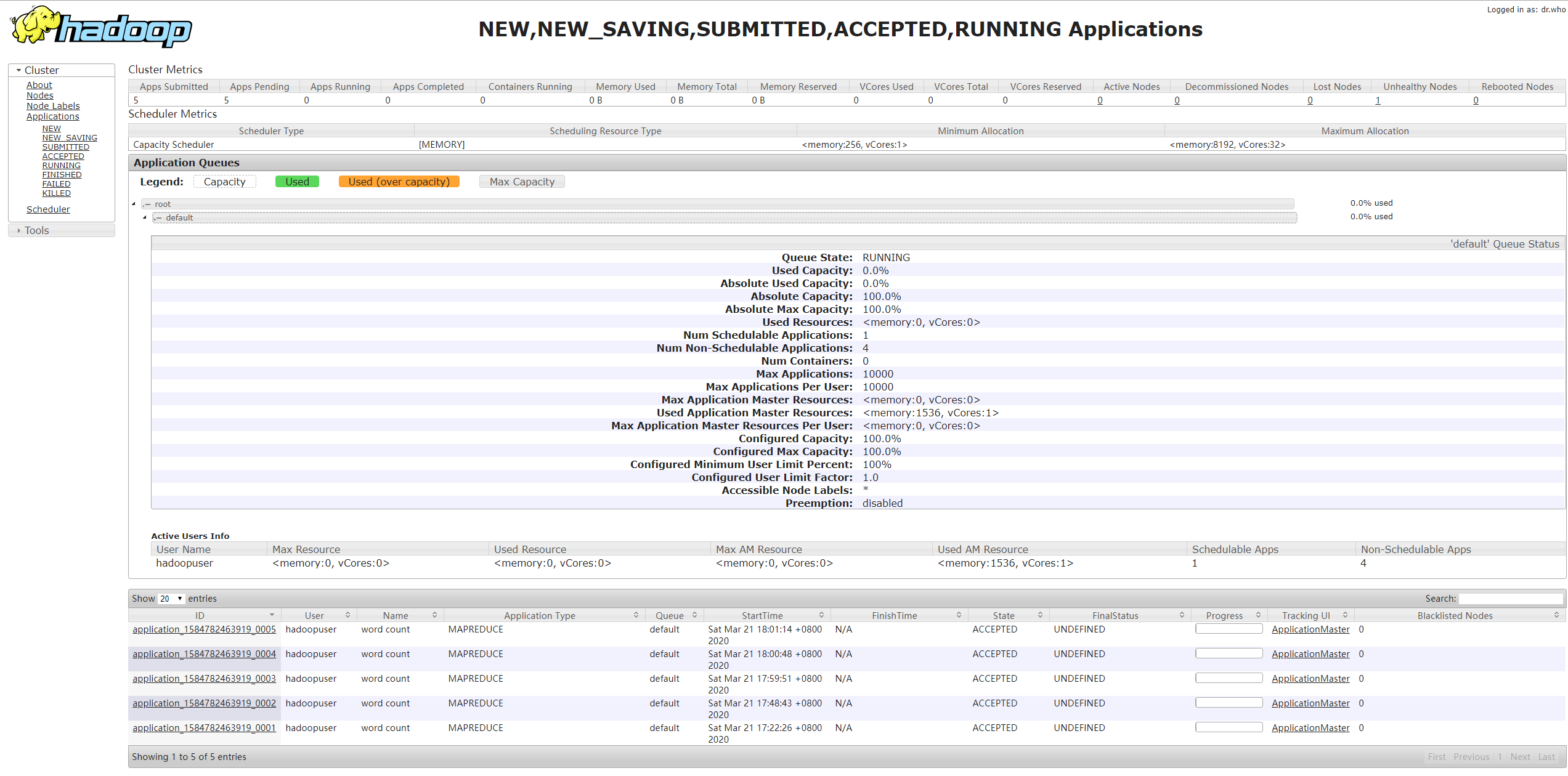This screenshot has width=1568, height=776.
Task: Sort applications by FinalStatus column
Action: pos(1119,615)
